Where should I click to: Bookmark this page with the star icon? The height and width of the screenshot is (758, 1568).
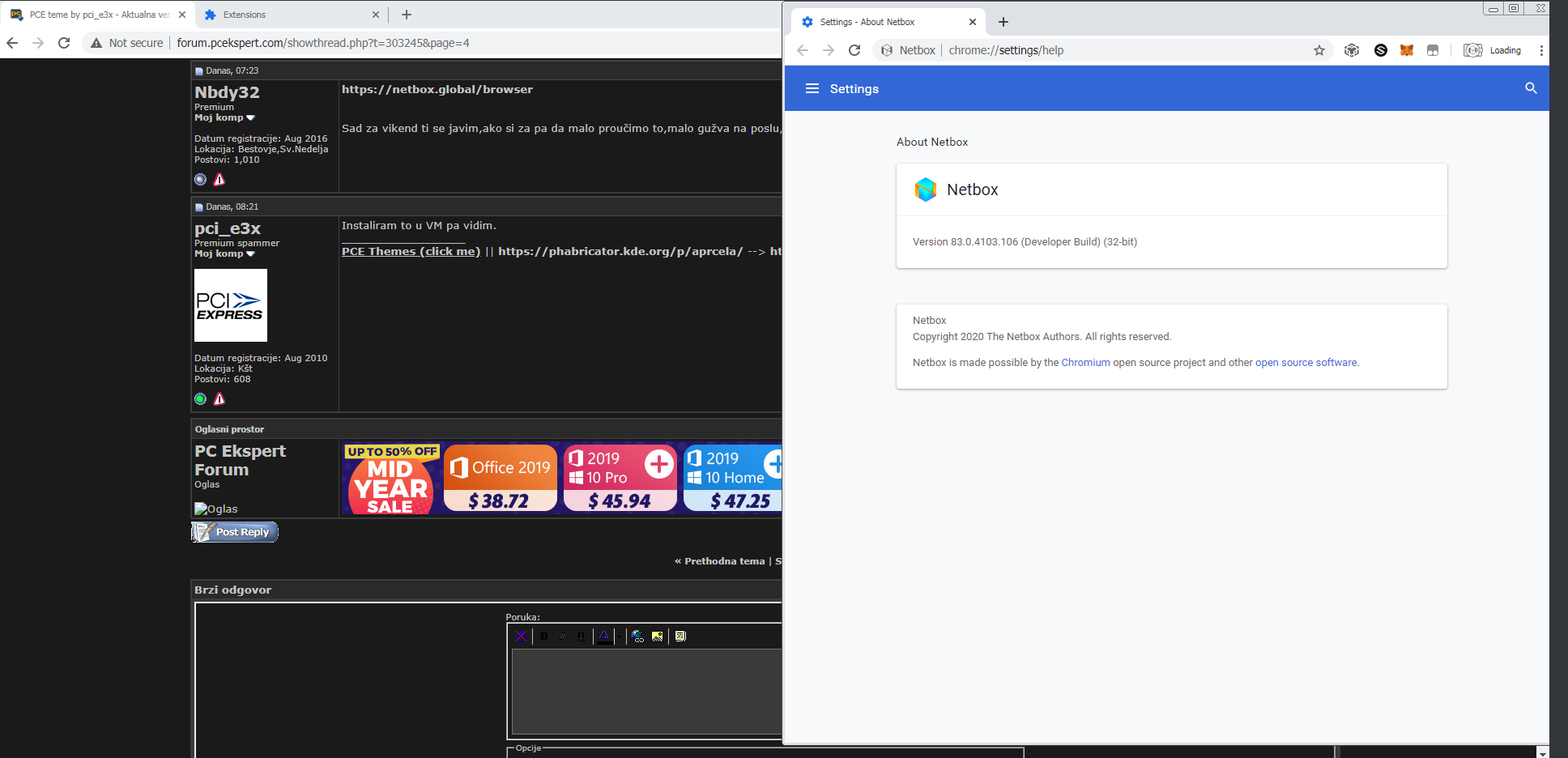[x=1319, y=50]
